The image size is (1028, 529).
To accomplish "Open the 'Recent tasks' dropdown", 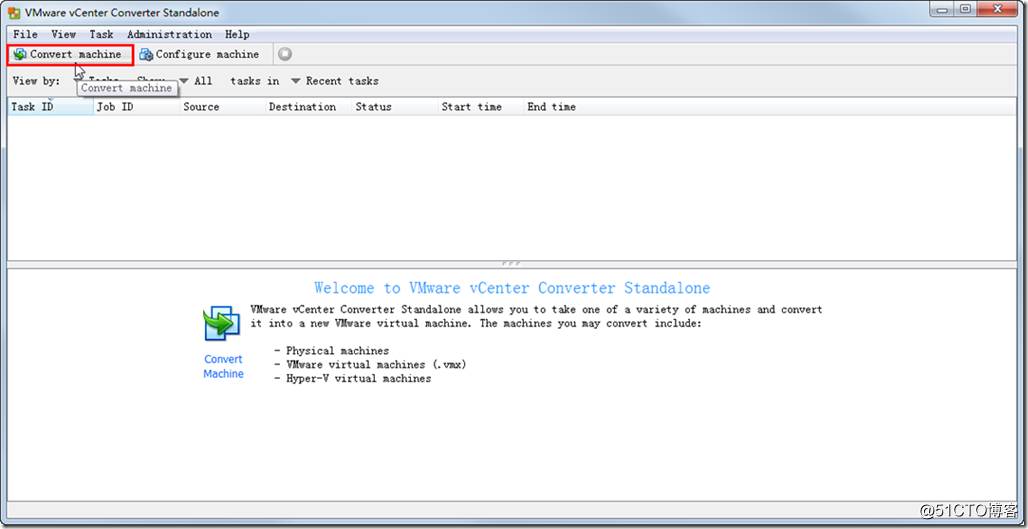I will (x=296, y=81).
